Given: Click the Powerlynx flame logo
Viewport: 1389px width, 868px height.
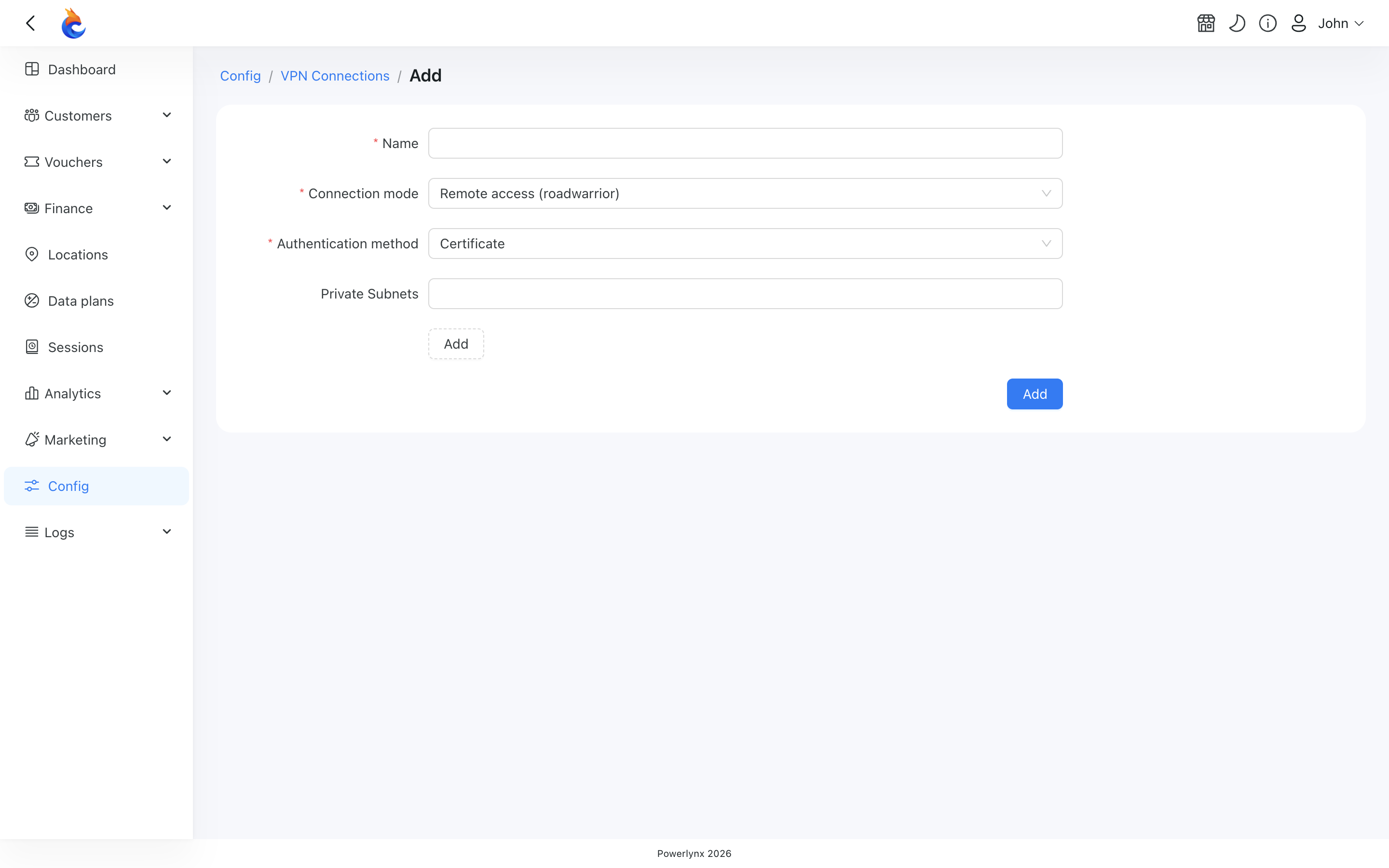Looking at the screenshot, I should (x=73, y=23).
